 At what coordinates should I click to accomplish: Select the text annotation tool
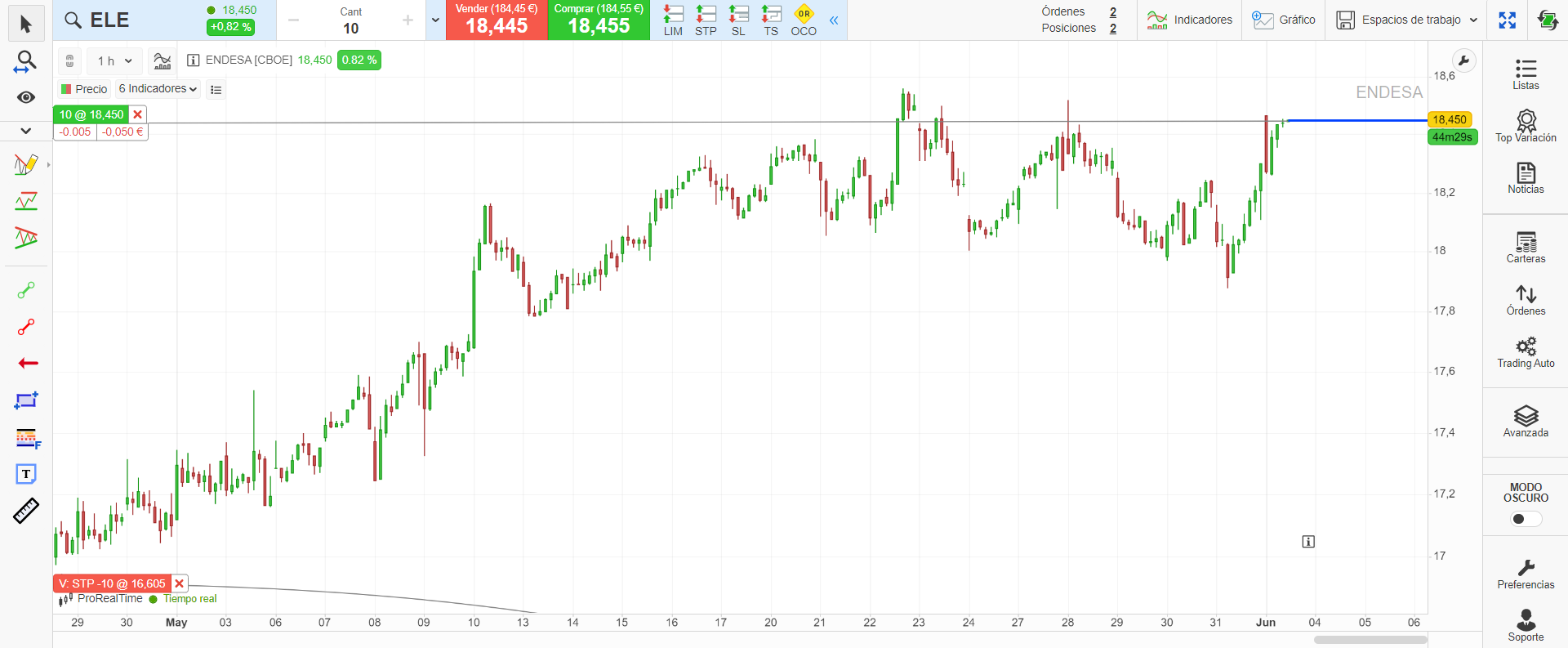coord(26,474)
